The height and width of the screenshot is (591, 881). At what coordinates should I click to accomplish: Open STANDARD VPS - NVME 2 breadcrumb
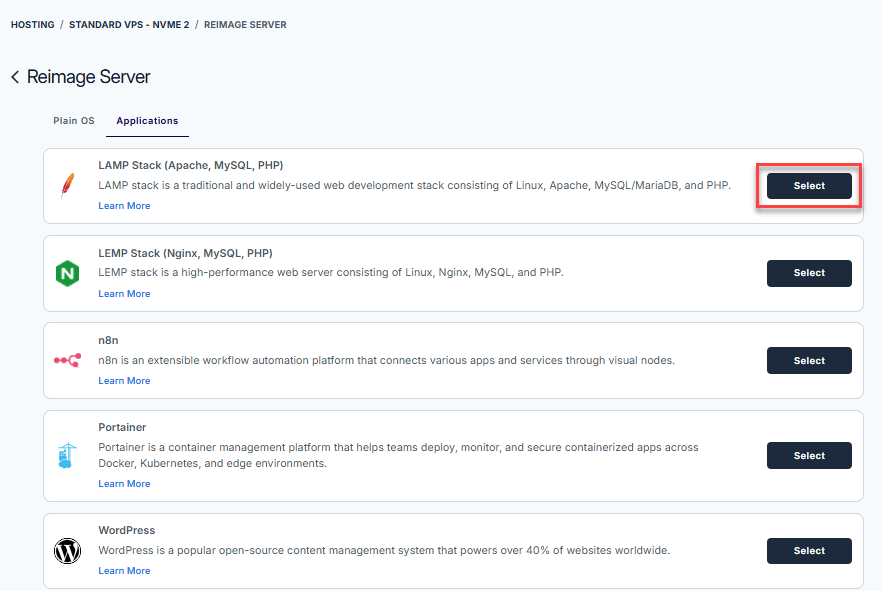tap(129, 25)
